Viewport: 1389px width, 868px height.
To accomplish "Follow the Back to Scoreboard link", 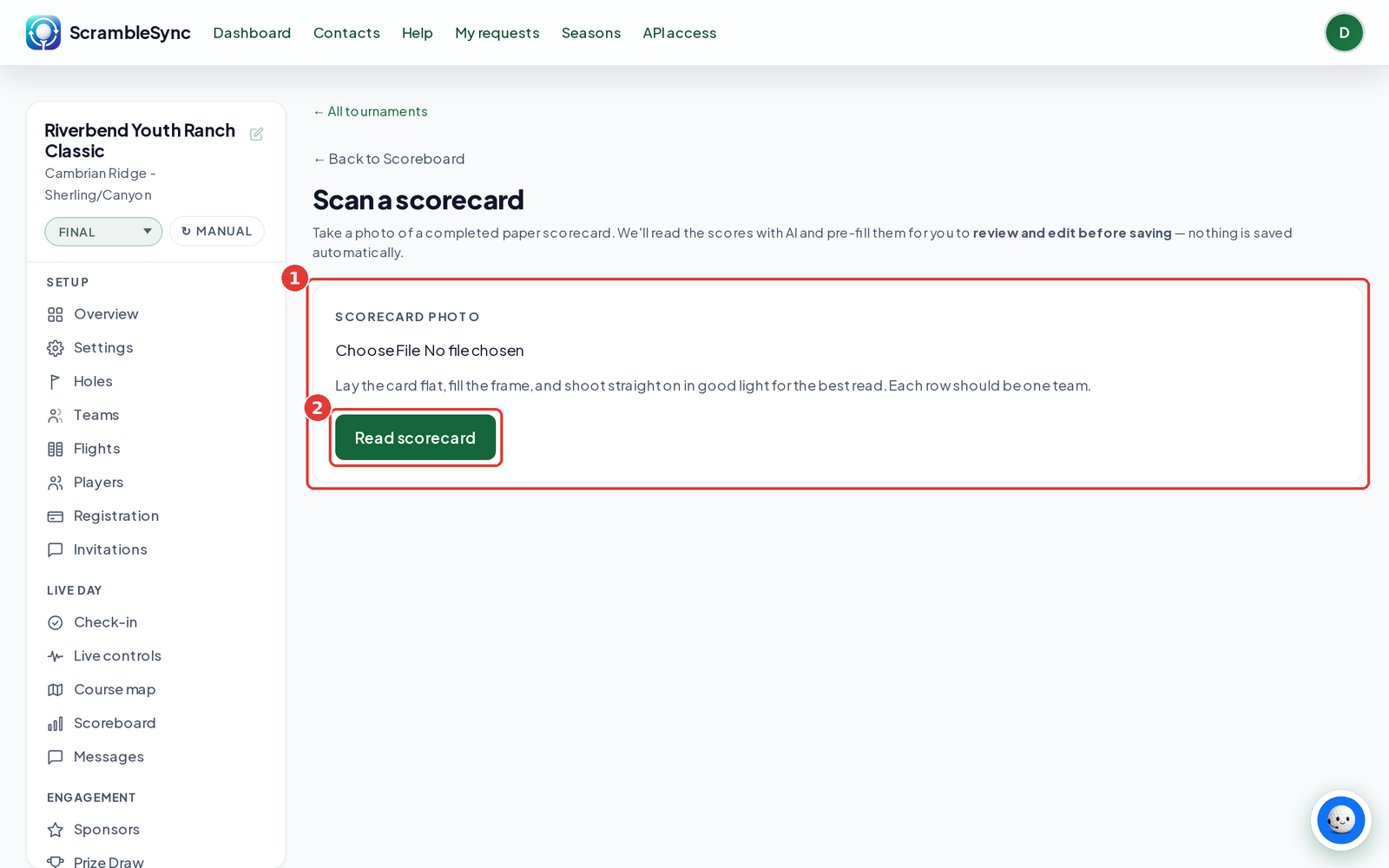I will pyautogui.click(x=389, y=159).
